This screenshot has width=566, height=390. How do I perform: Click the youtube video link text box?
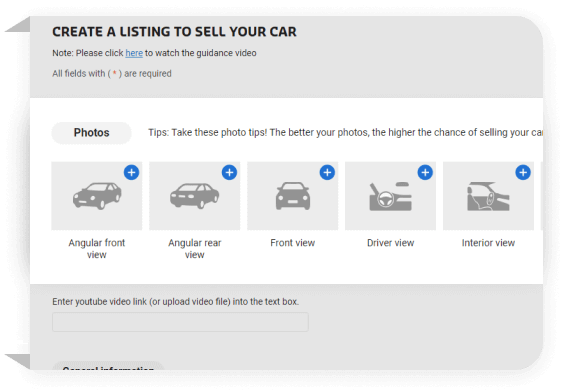(180, 322)
